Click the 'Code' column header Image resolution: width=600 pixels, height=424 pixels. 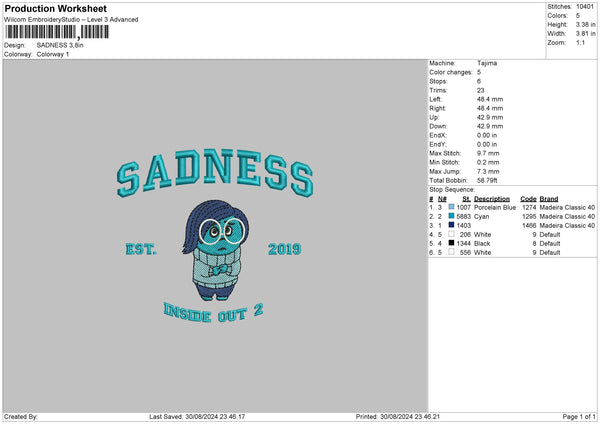(x=528, y=199)
